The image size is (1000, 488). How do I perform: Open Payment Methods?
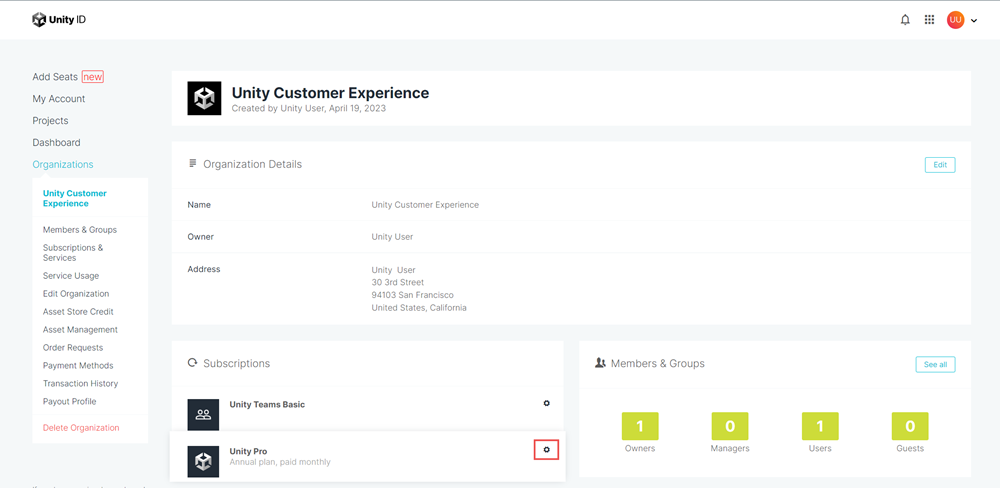tap(78, 366)
